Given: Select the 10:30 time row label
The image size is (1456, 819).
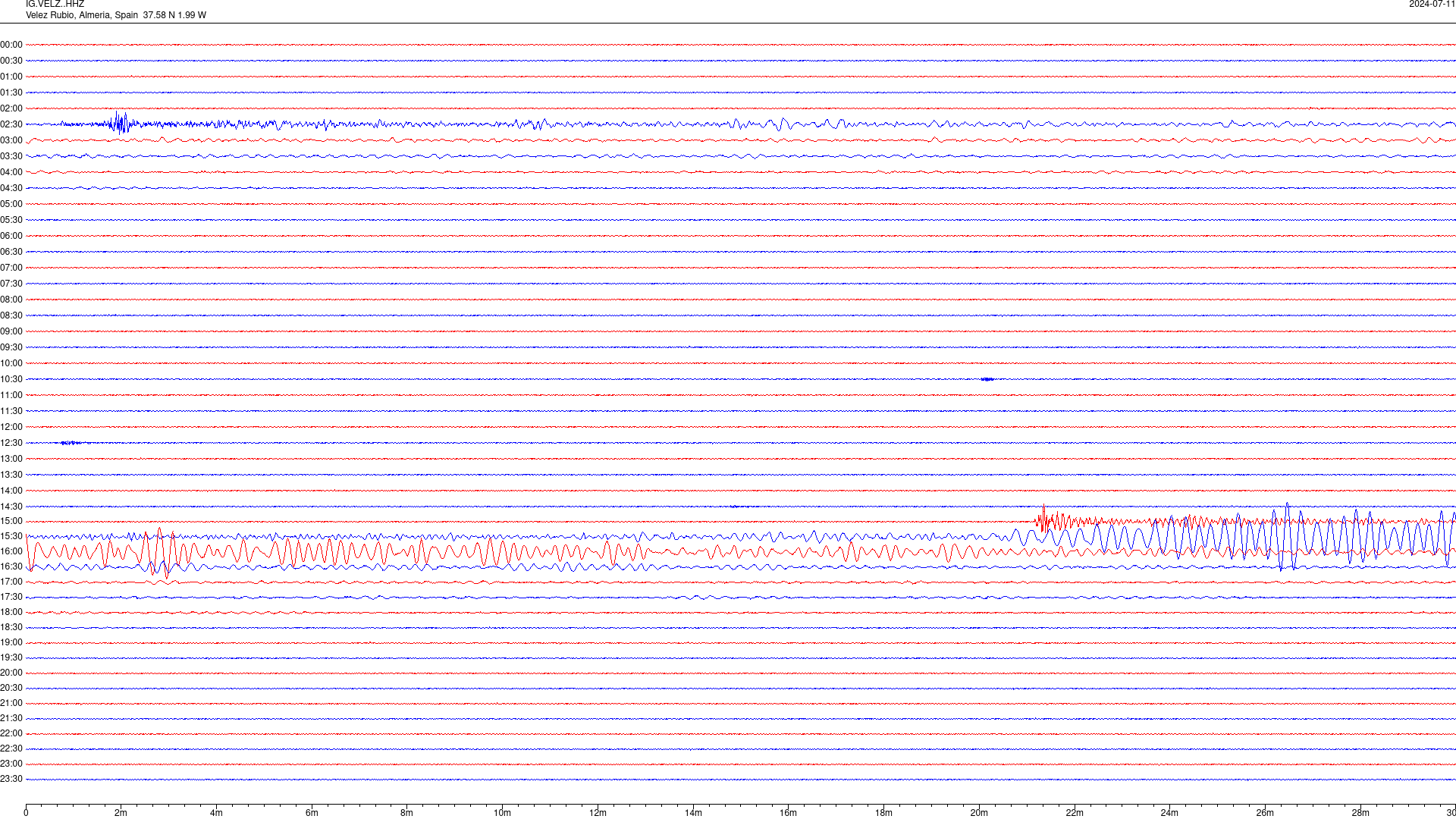Looking at the screenshot, I should tap(11, 379).
